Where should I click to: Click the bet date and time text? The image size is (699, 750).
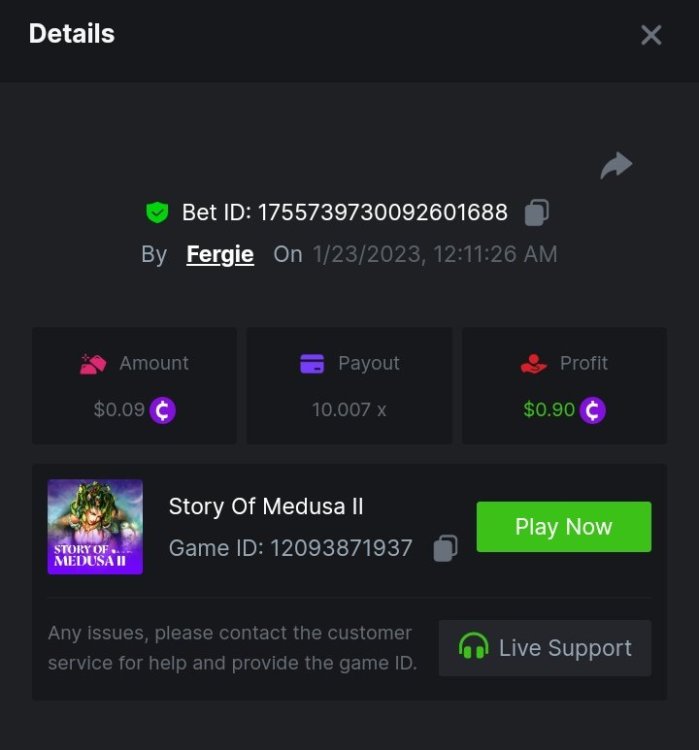tap(435, 254)
